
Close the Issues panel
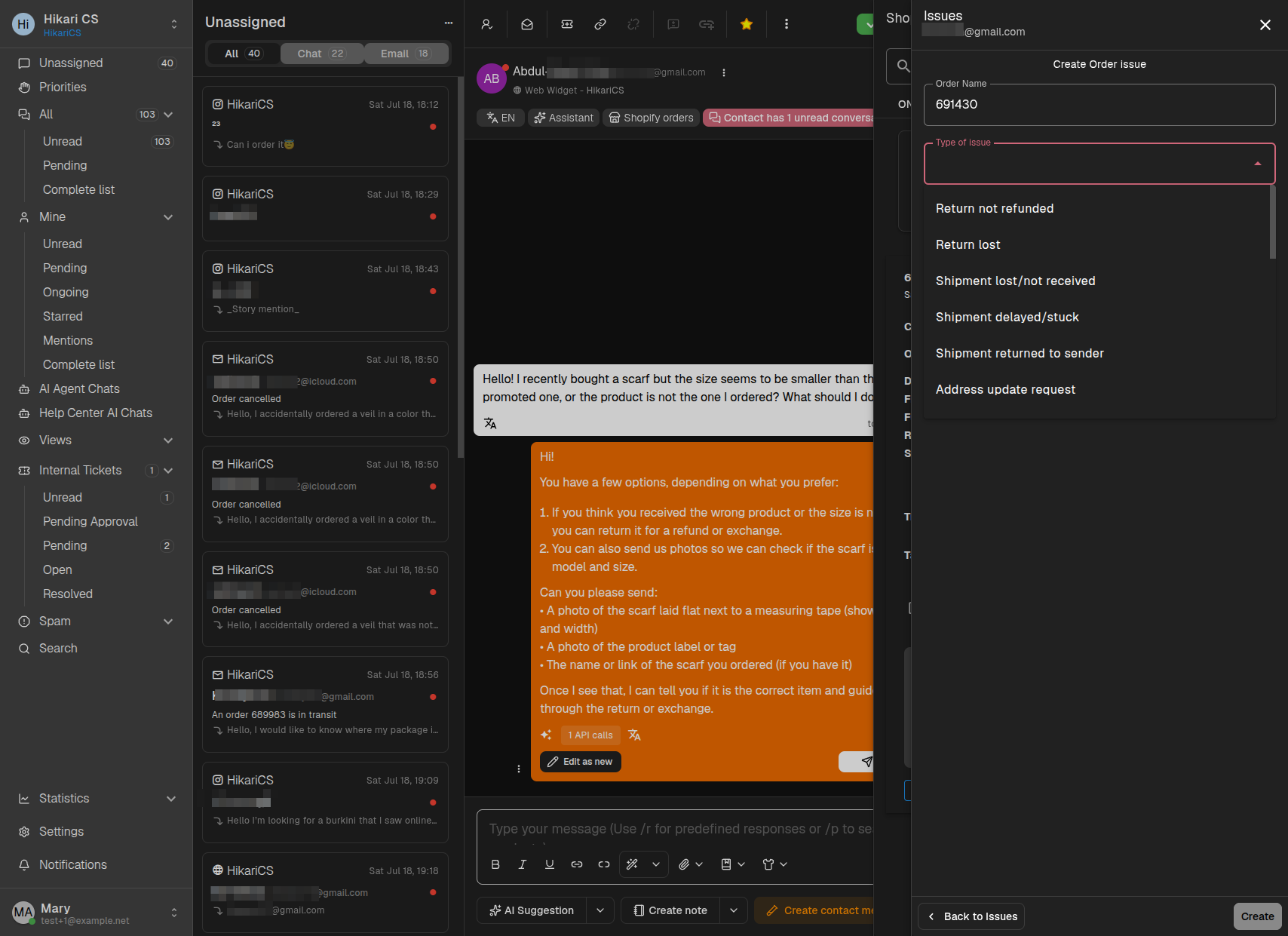click(x=1265, y=25)
